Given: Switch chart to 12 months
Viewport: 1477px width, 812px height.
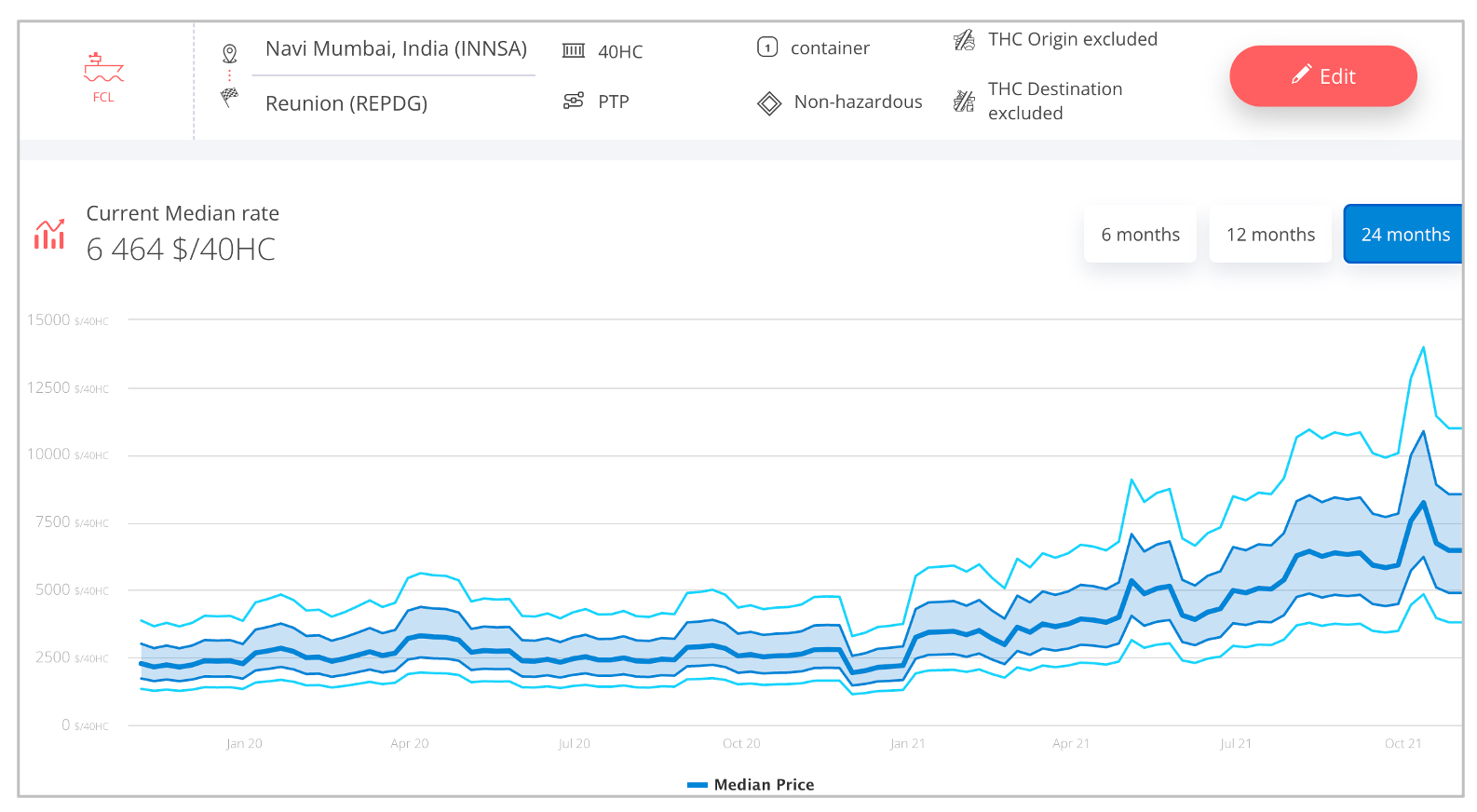Looking at the screenshot, I should click(1270, 235).
